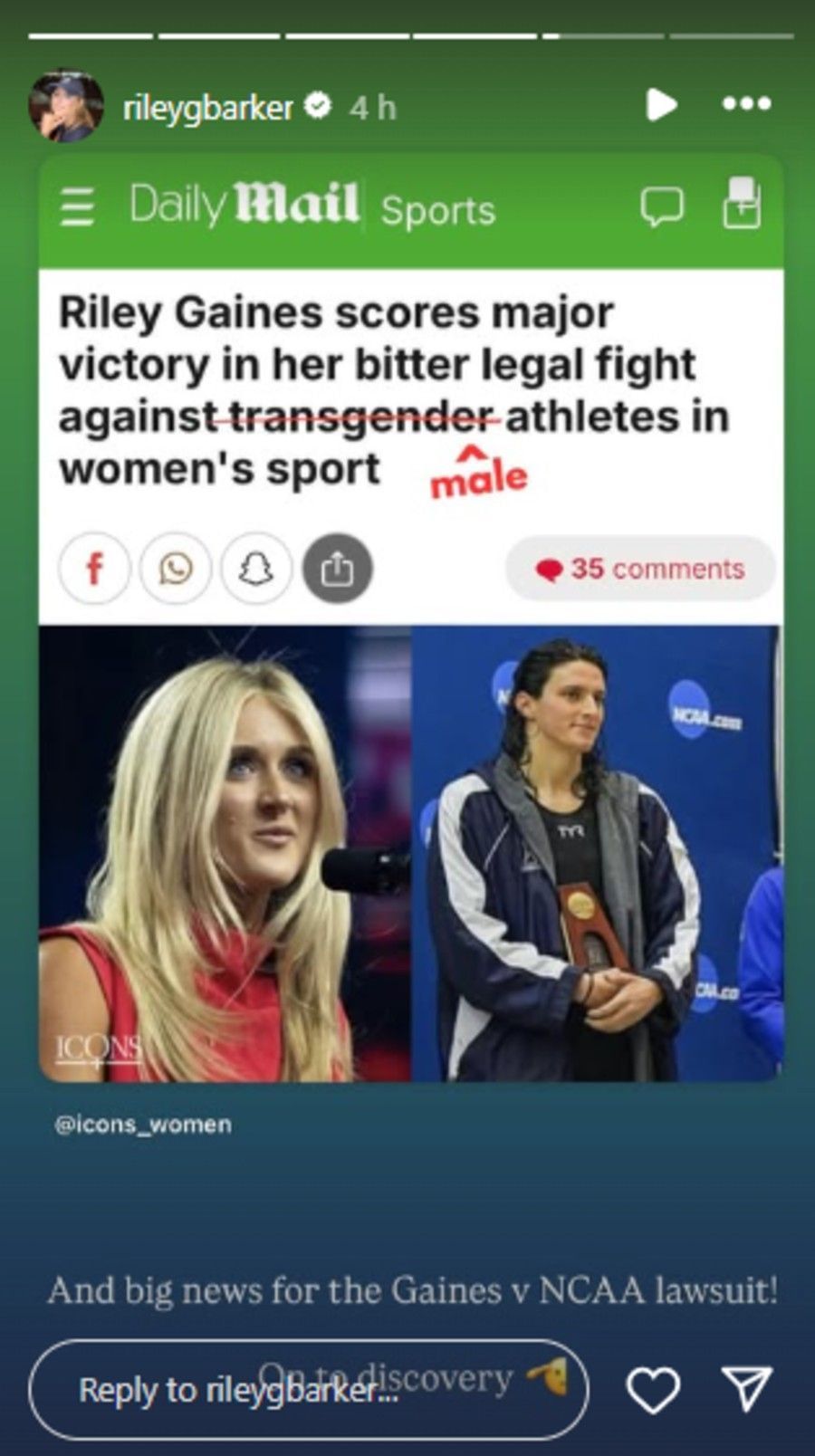
Task: Click the Daily Mail logo
Action: [x=244, y=204]
